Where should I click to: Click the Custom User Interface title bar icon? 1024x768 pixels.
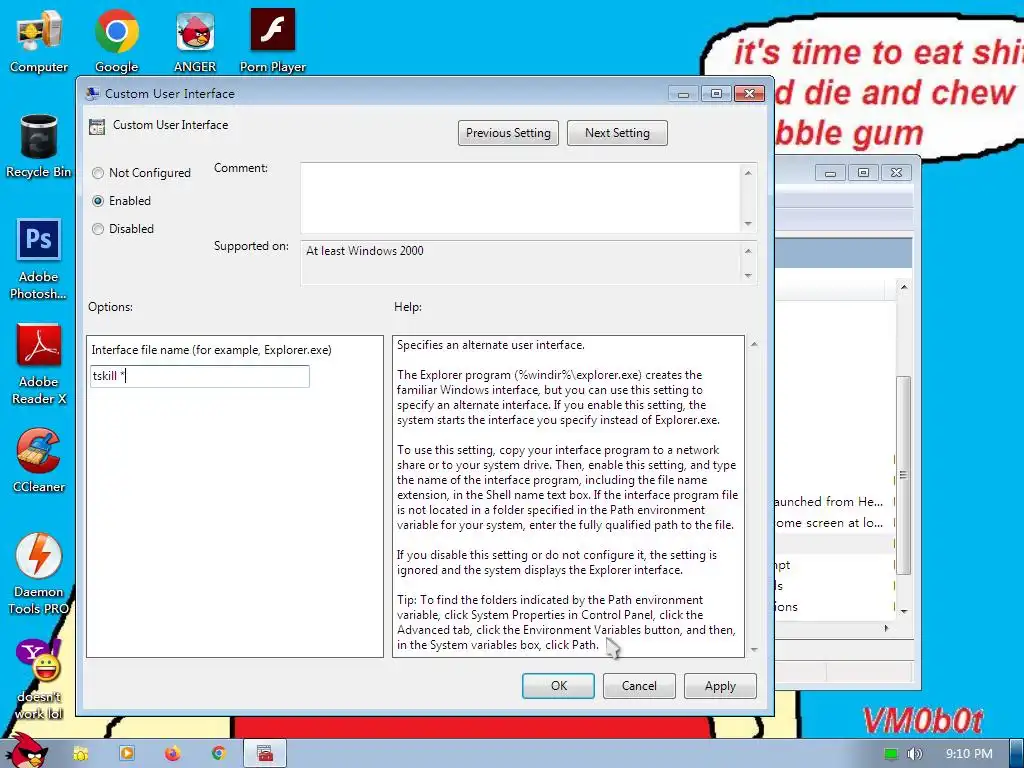pos(93,93)
